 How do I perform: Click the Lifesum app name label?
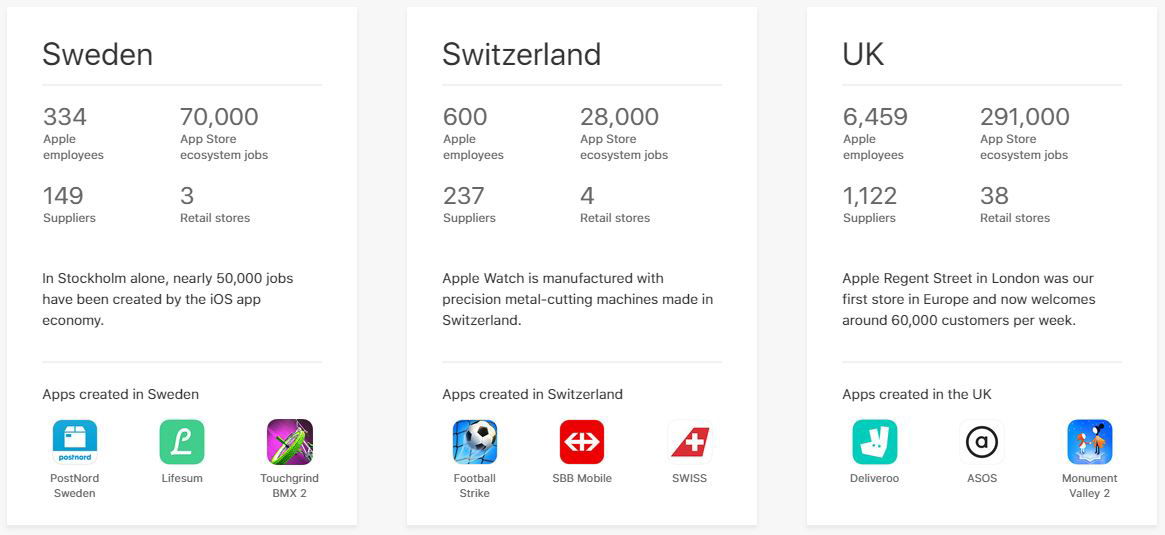(x=182, y=479)
